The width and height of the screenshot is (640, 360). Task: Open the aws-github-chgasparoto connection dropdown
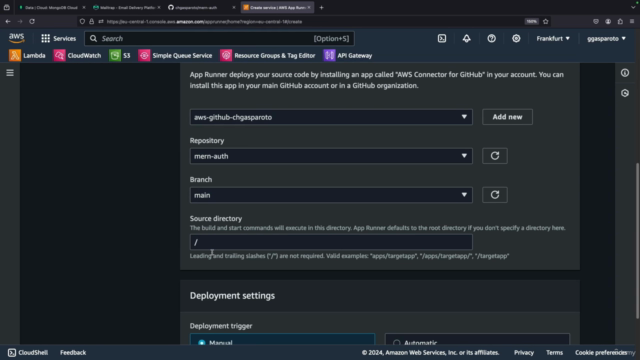[331, 117]
